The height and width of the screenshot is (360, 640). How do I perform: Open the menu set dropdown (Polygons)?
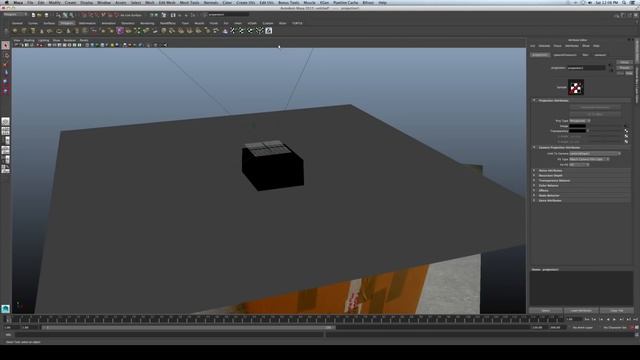(15, 15)
